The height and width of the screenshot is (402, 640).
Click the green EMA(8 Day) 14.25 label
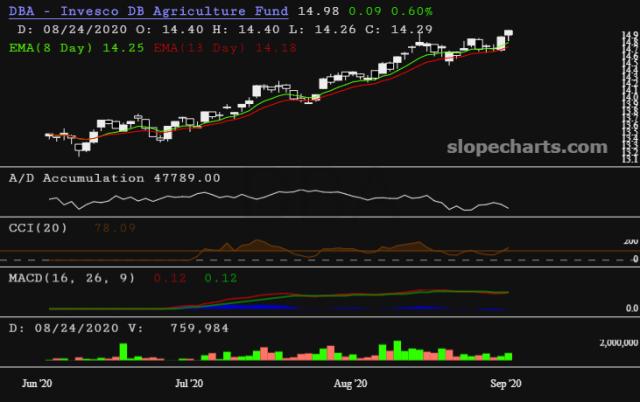pyautogui.click(x=76, y=48)
